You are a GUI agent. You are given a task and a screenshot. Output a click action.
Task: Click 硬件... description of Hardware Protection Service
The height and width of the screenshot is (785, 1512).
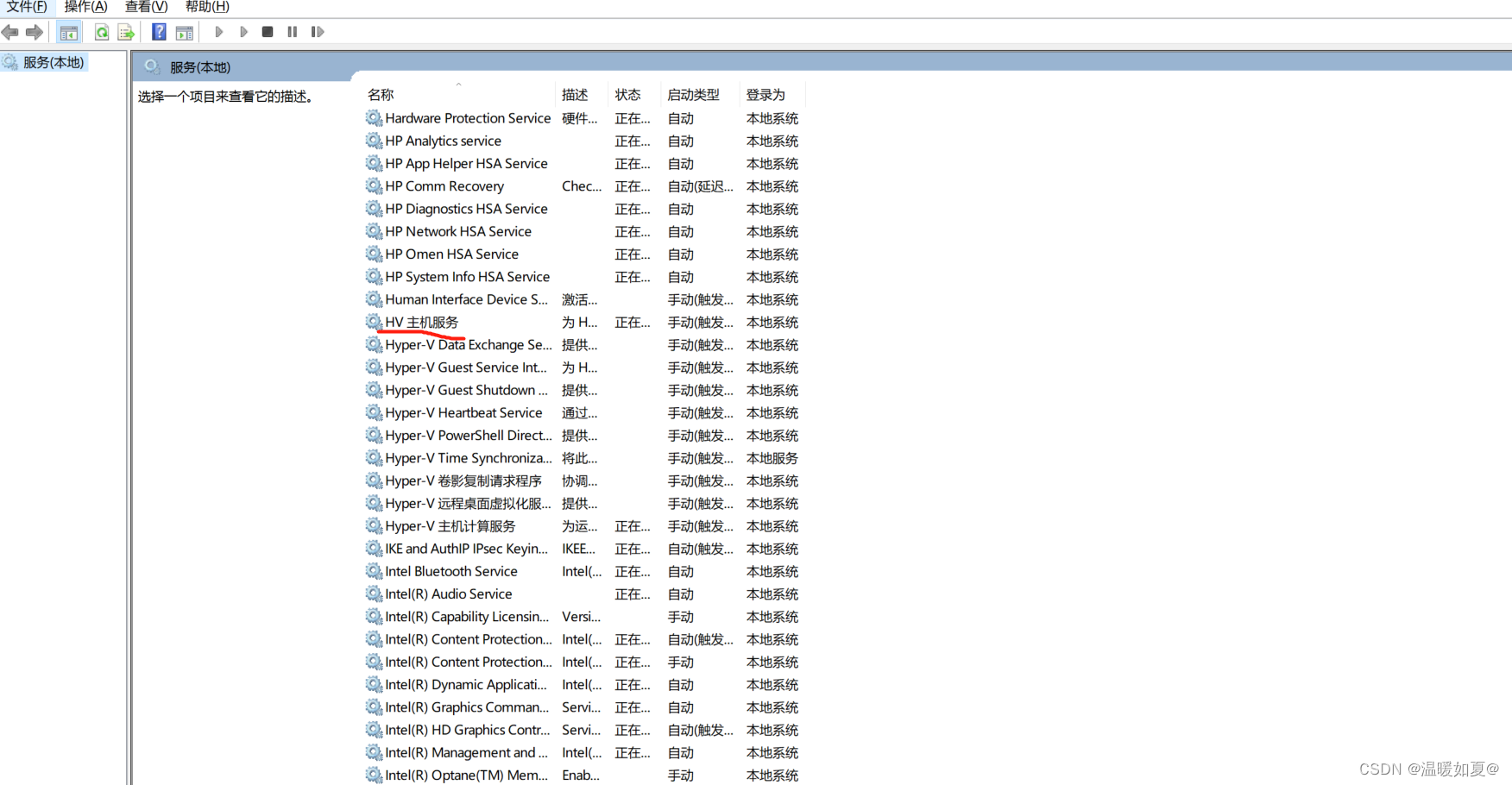pyautogui.click(x=579, y=118)
